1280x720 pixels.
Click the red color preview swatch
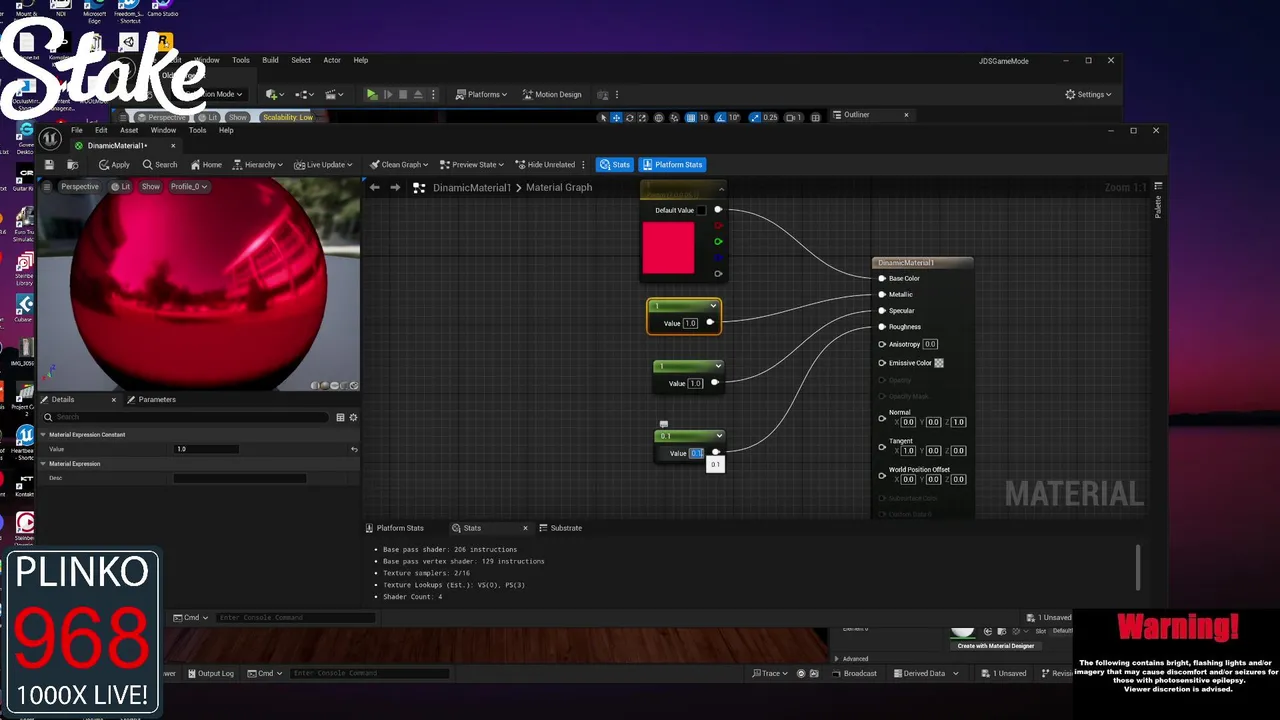(x=668, y=247)
